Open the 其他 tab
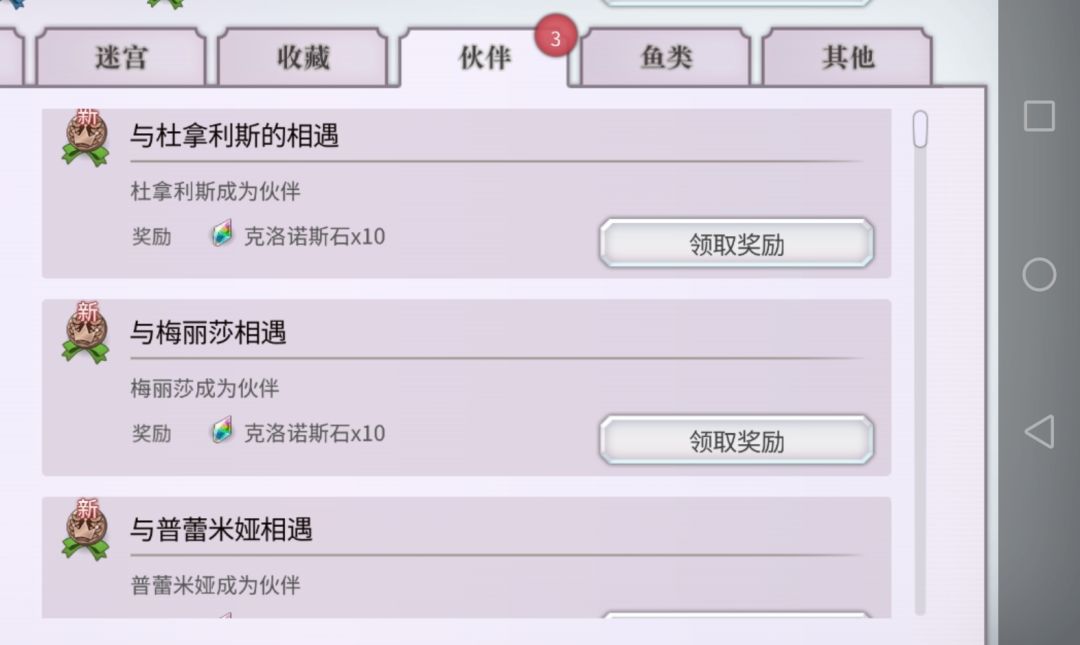 point(848,58)
